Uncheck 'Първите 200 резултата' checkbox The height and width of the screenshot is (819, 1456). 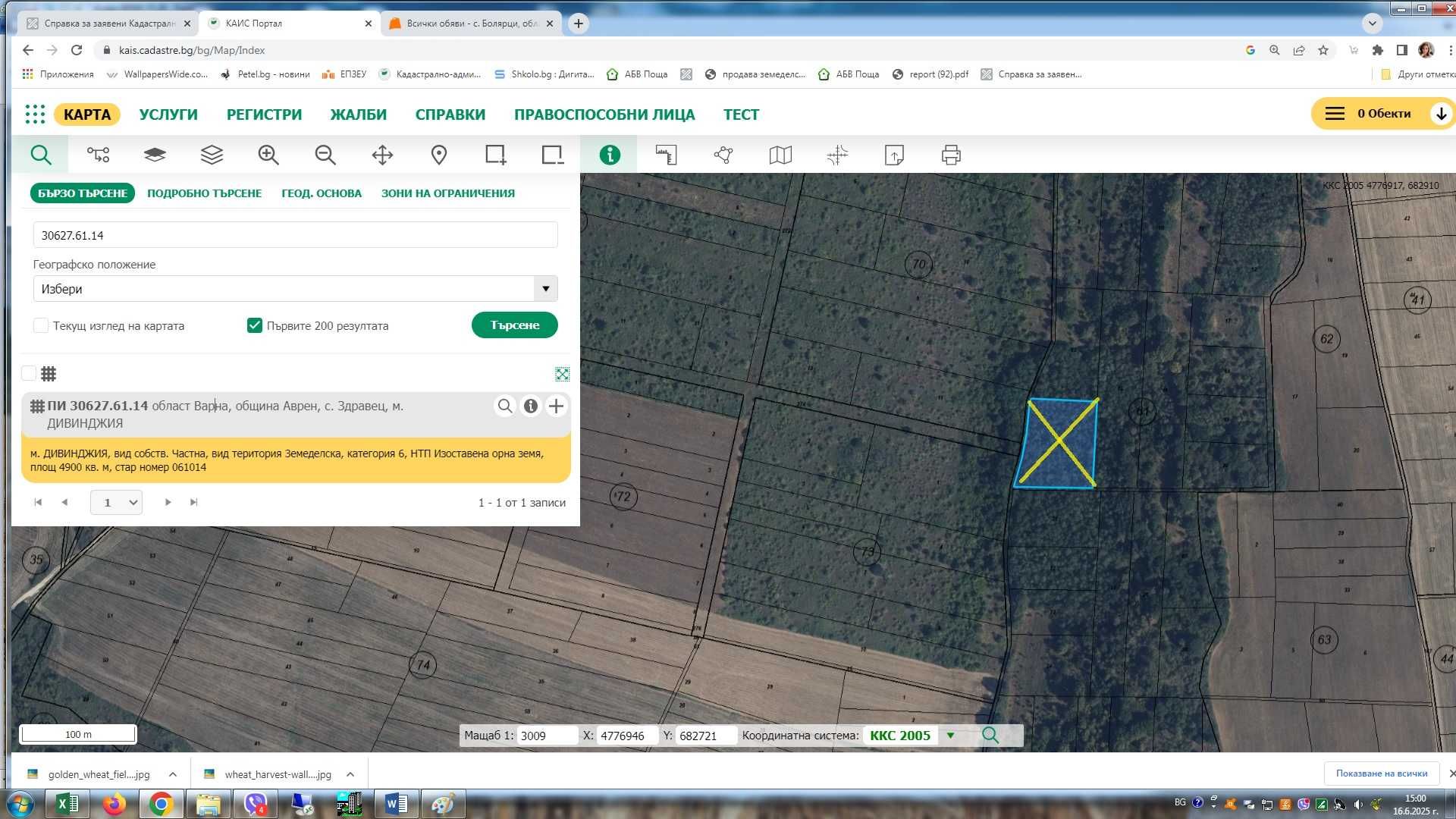tap(255, 325)
